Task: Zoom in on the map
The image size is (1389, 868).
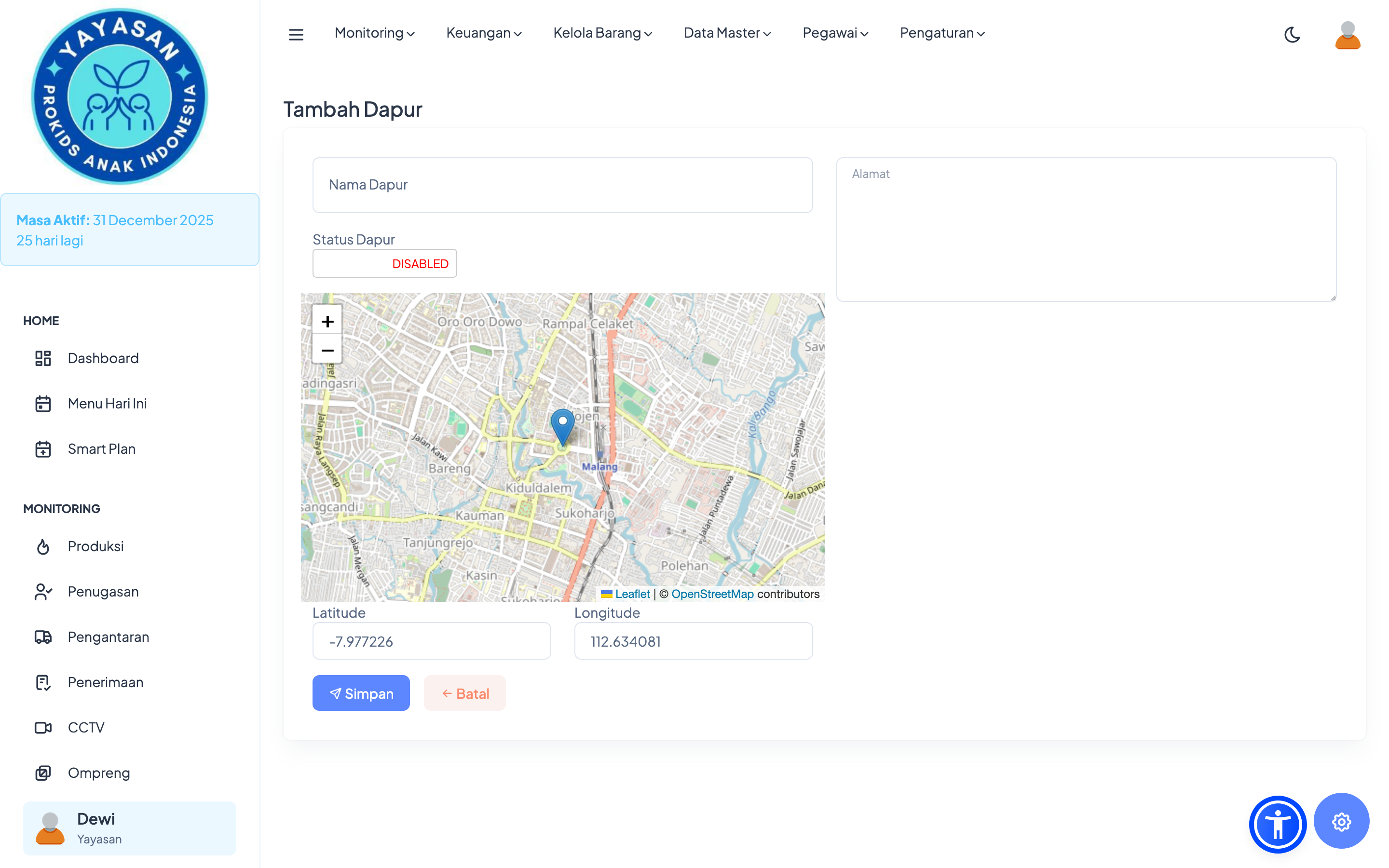Action: point(327,321)
